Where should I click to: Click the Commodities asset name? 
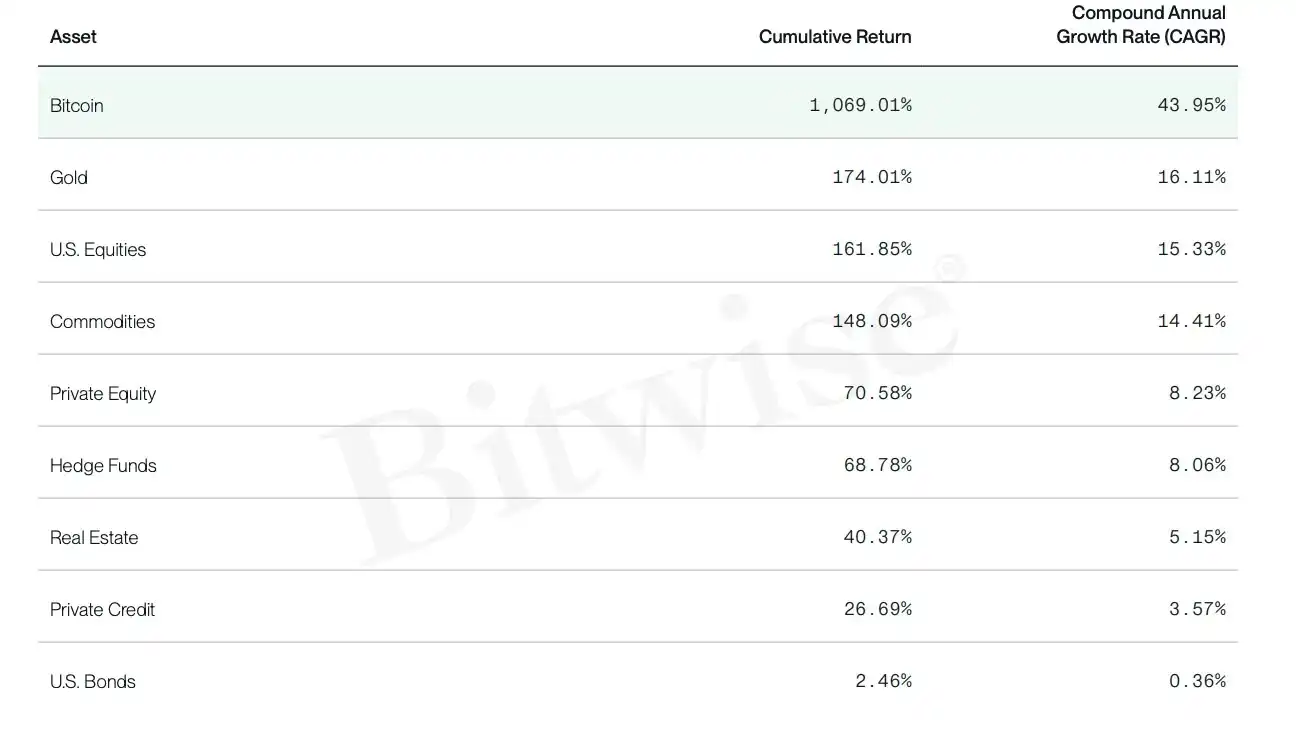click(103, 321)
